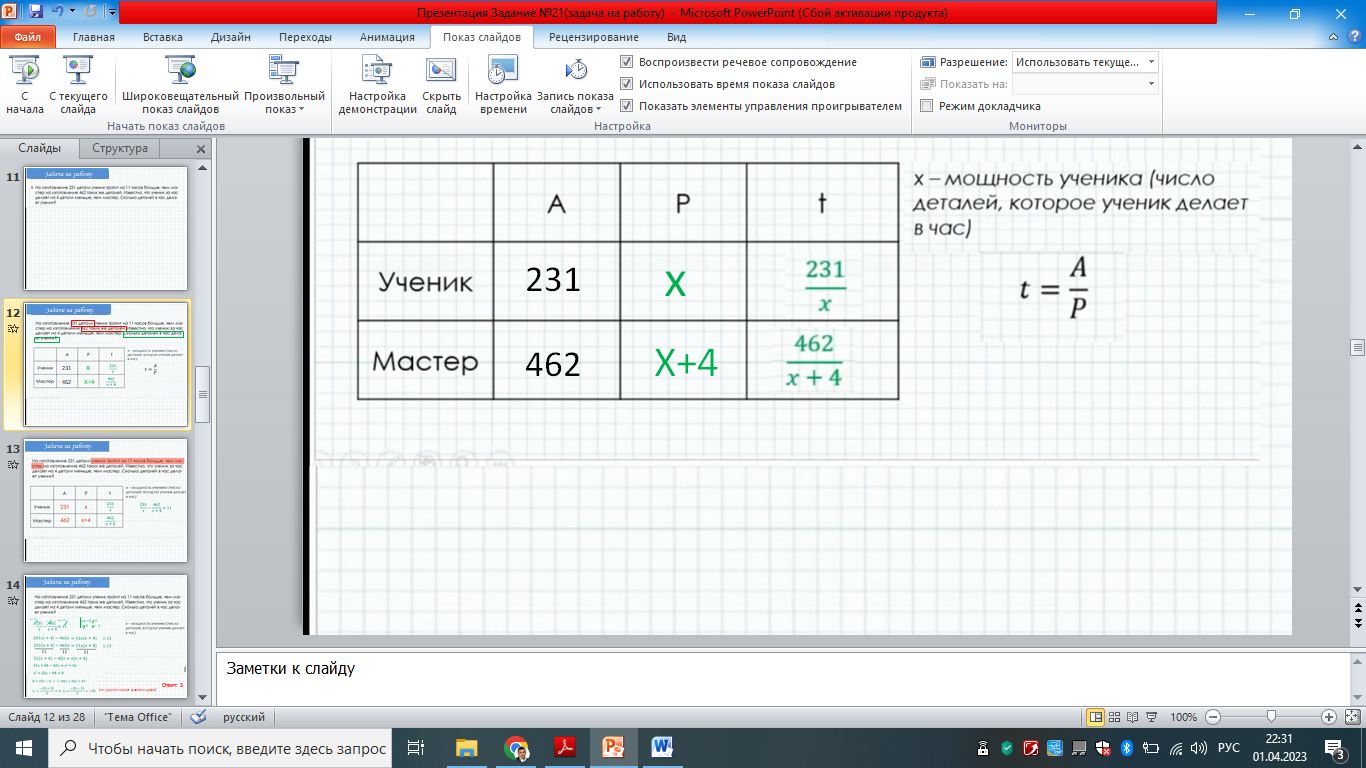Viewport: 1366px width, 768px height.
Task: Toggle Воспроизвести речевое сопровождение checkbox
Action: 626,62
